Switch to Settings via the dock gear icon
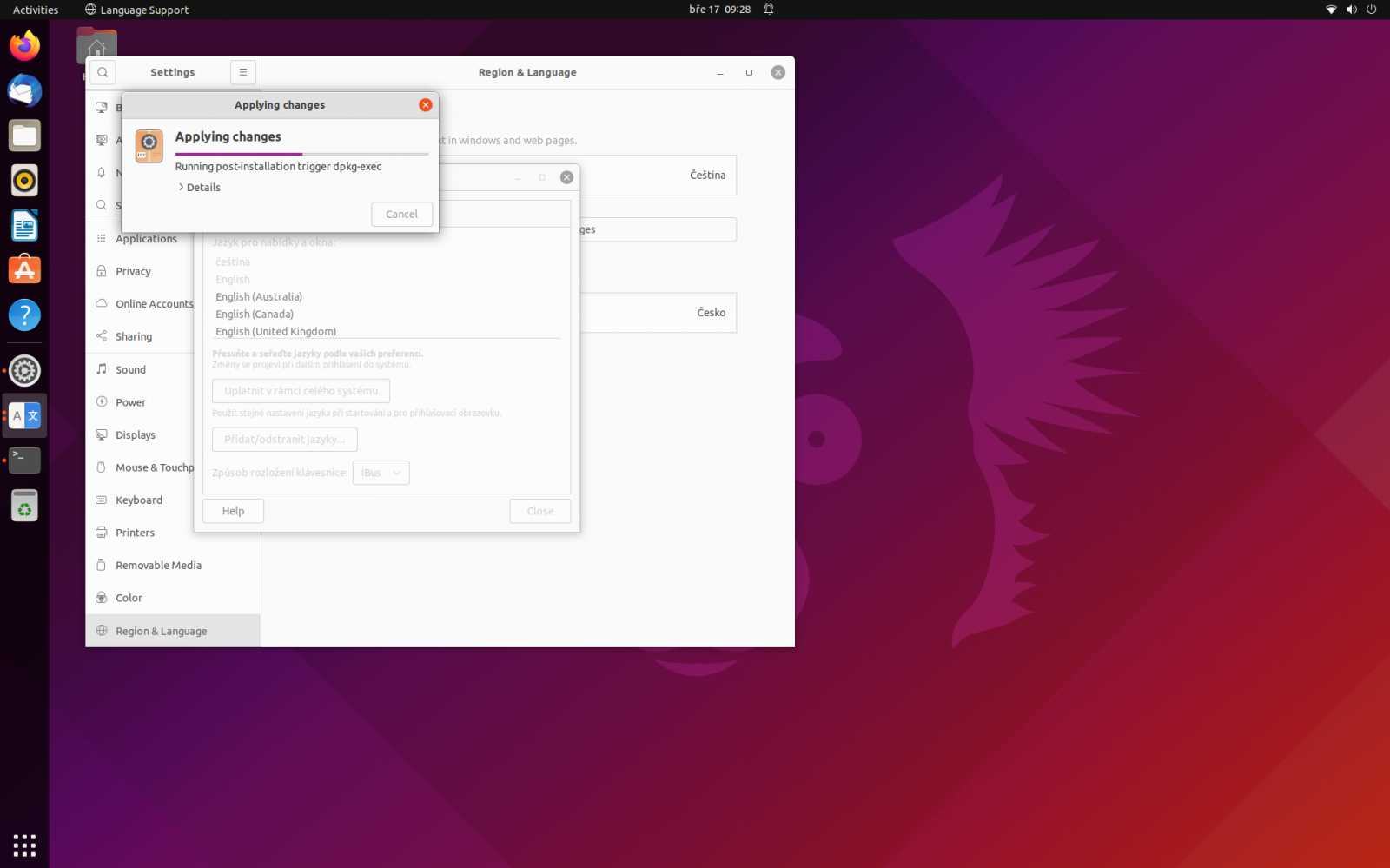This screenshot has height=868, width=1390. (24, 371)
